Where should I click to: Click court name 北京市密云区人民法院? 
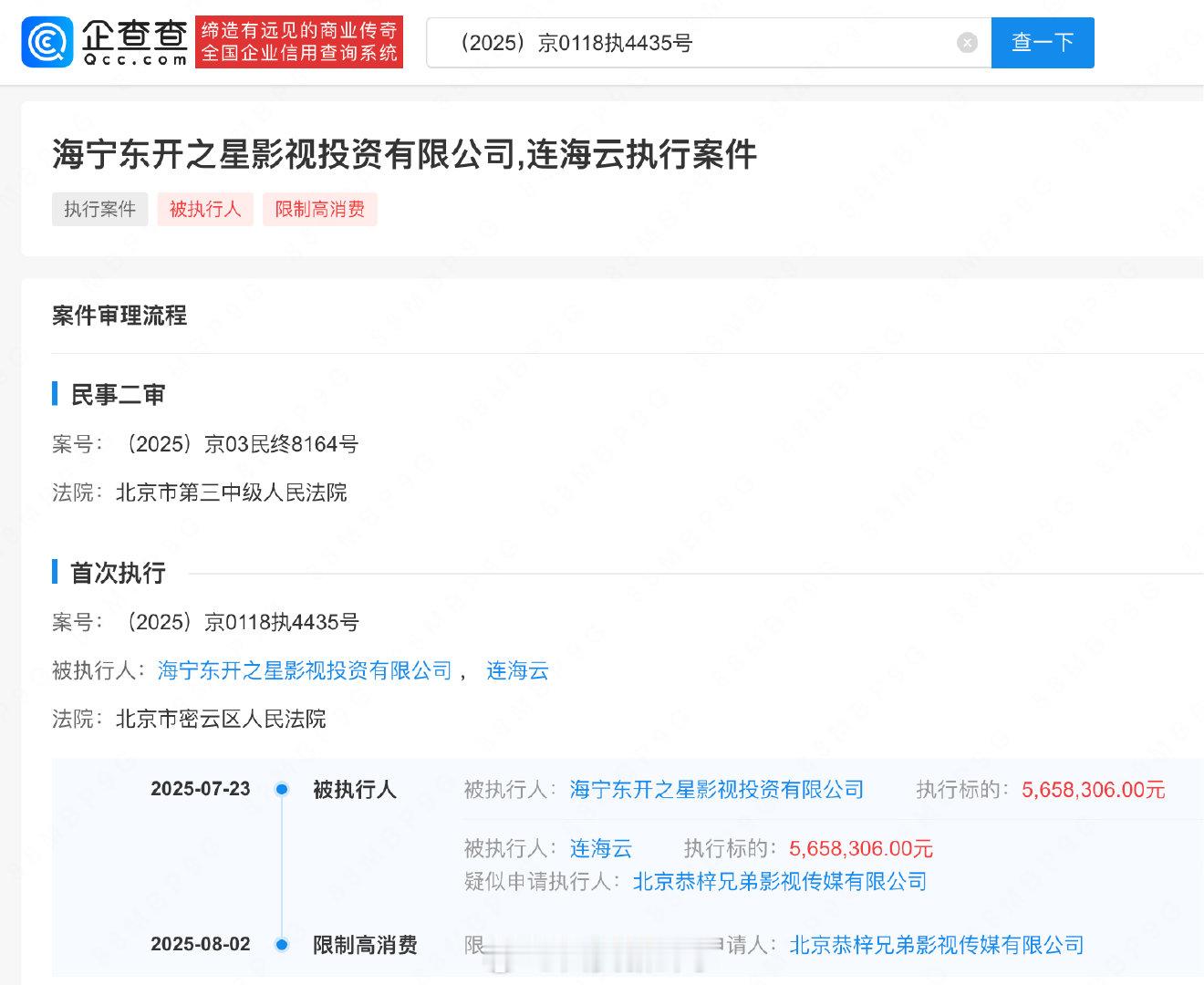click(x=221, y=719)
